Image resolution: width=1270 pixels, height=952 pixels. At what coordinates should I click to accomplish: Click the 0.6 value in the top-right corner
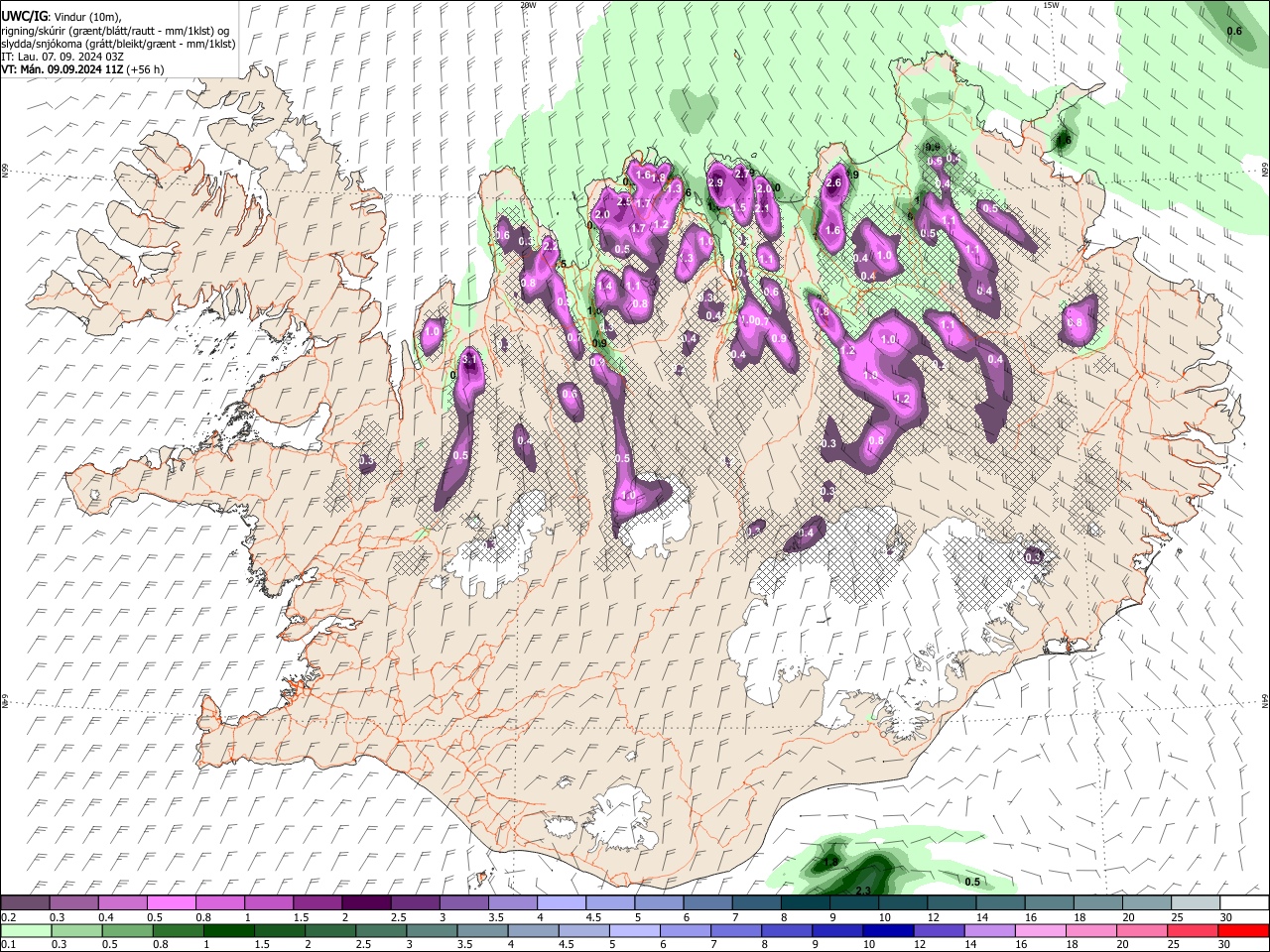point(1234,31)
